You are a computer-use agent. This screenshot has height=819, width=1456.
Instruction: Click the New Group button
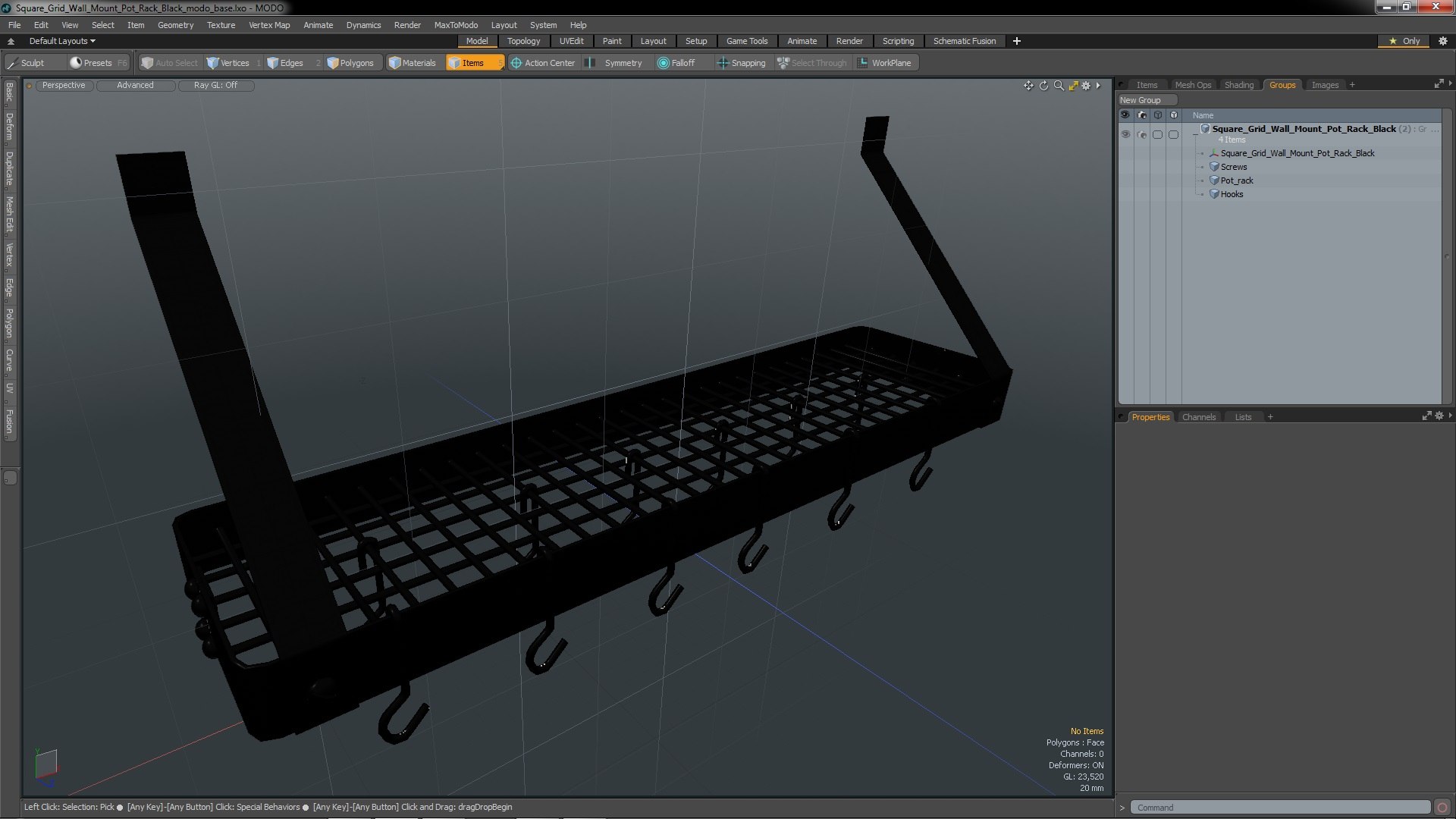(x=1146, y=100)
